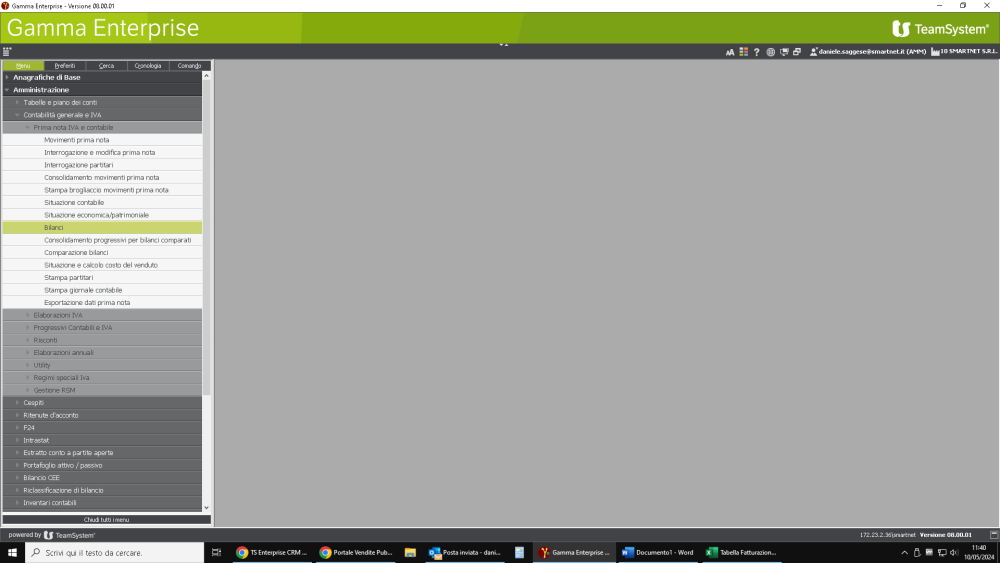Expand Anagrafiche di Base section
This screenshot has width=1000, height=563.
click(102, 77)
